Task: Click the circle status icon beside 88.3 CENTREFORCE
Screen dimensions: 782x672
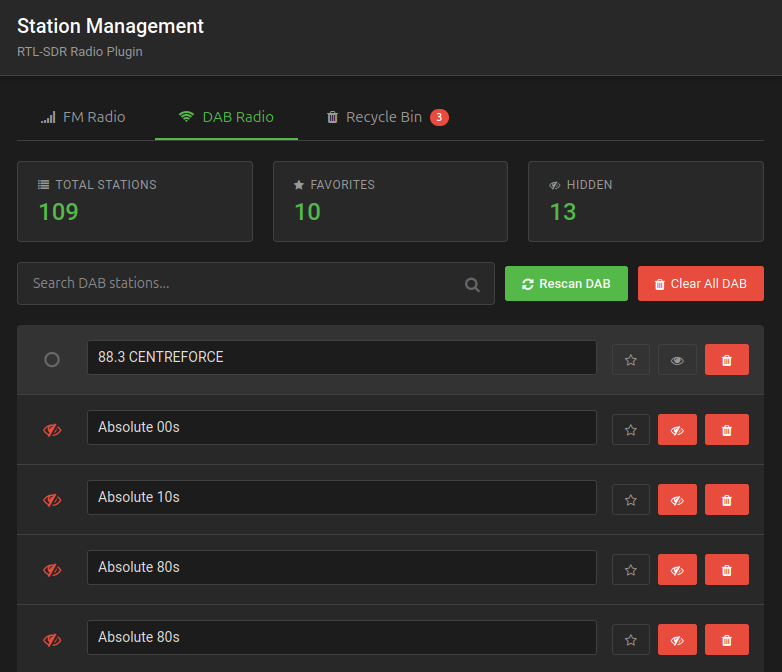Action: (52, 360)
